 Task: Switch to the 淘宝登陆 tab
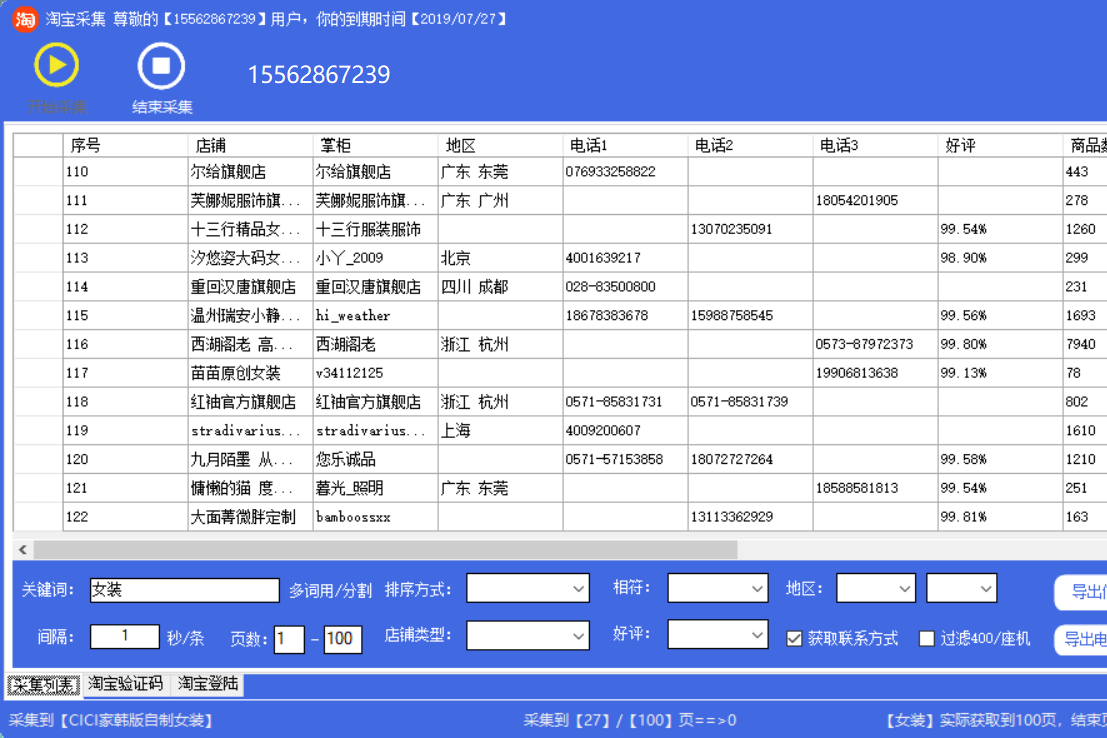pyautogui.click(x=208, y=684)
